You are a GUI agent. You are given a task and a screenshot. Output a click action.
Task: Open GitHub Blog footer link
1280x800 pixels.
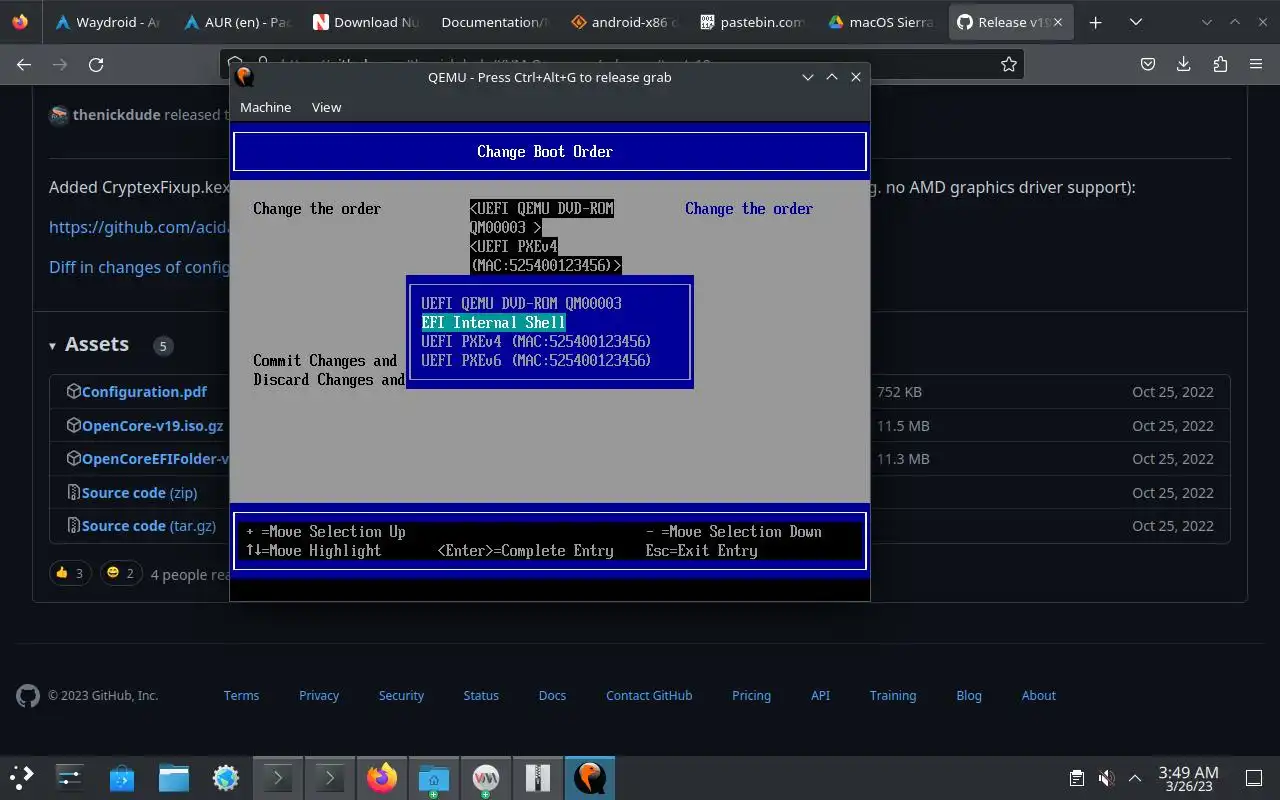(969, 695)
